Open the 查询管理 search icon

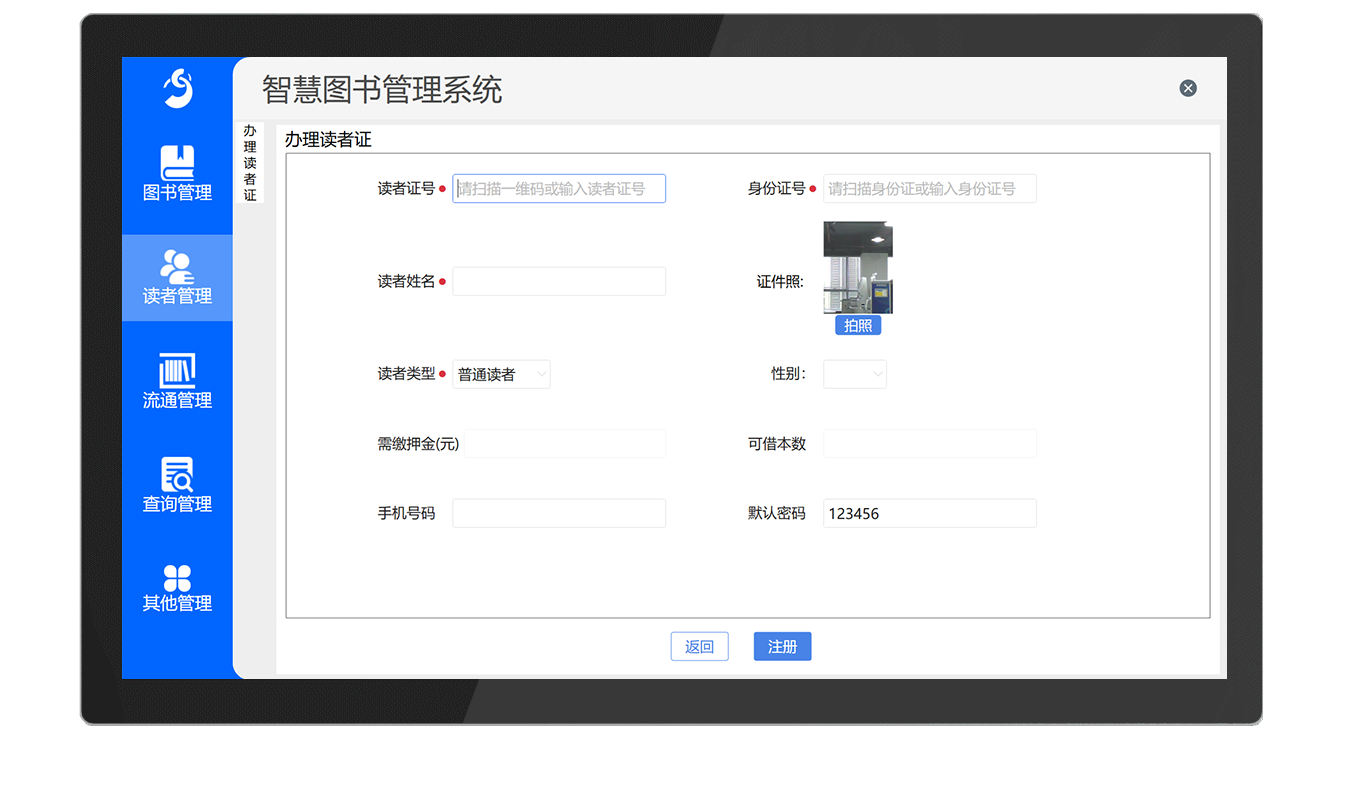tap(177, 474)
